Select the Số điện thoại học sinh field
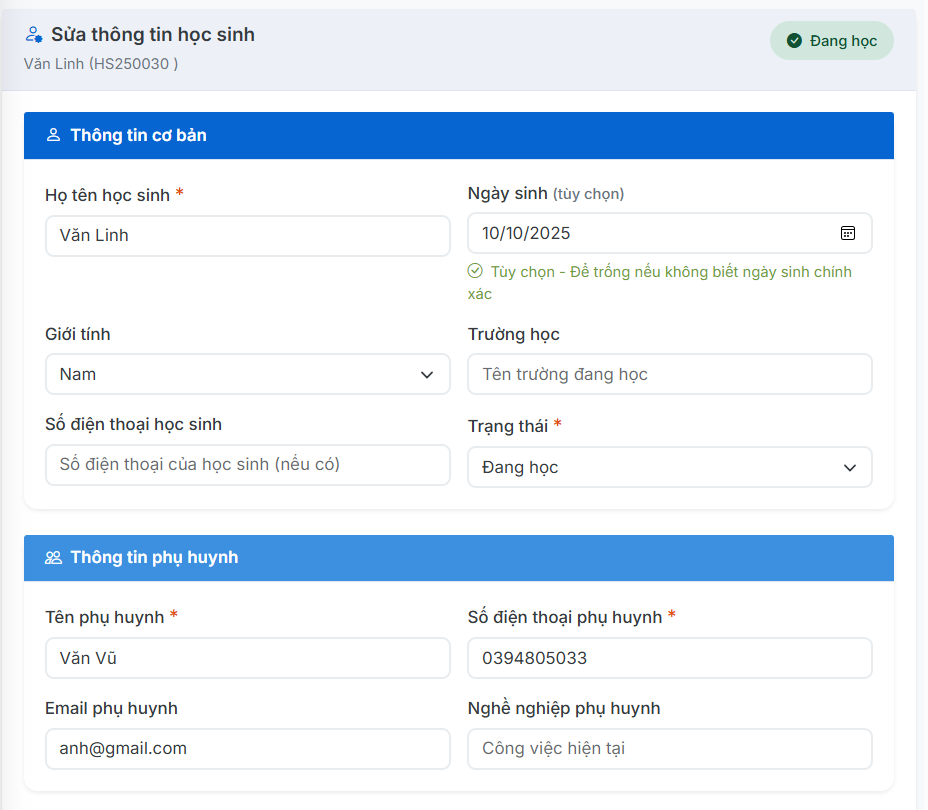The image size is (928, 810). coord(247,464)
